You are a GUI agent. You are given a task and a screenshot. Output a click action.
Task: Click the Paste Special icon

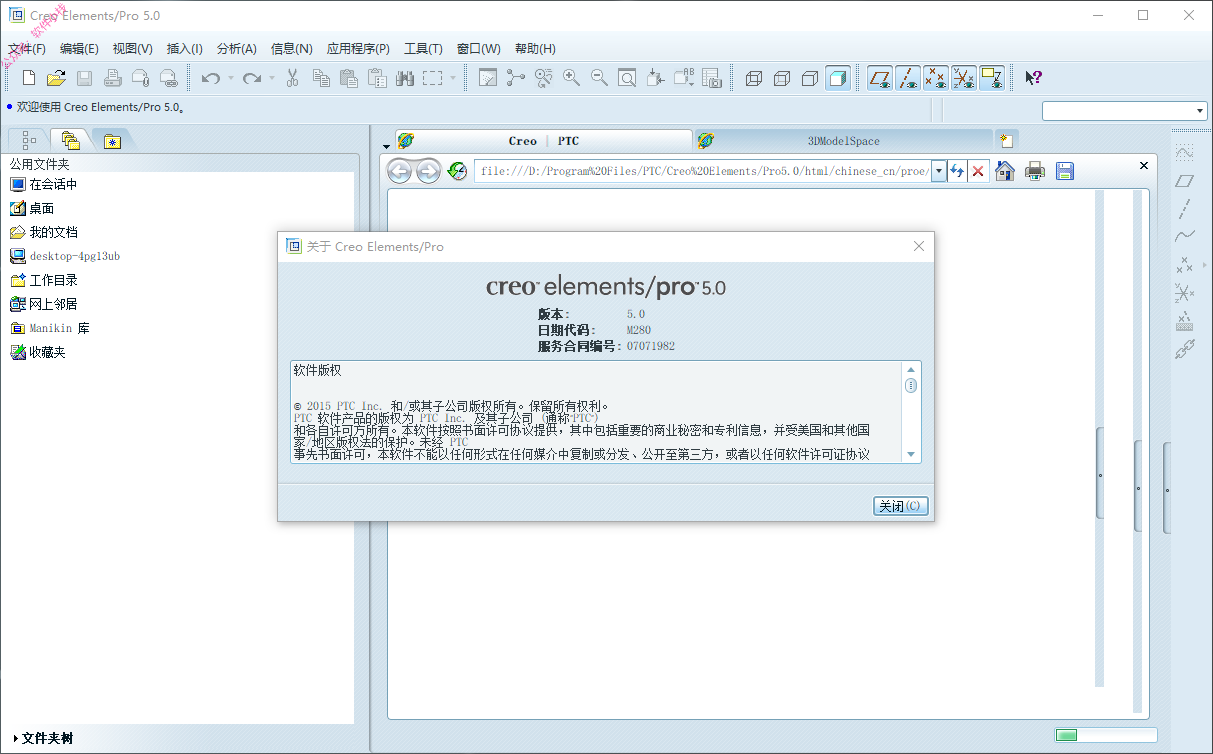(377, 78)
